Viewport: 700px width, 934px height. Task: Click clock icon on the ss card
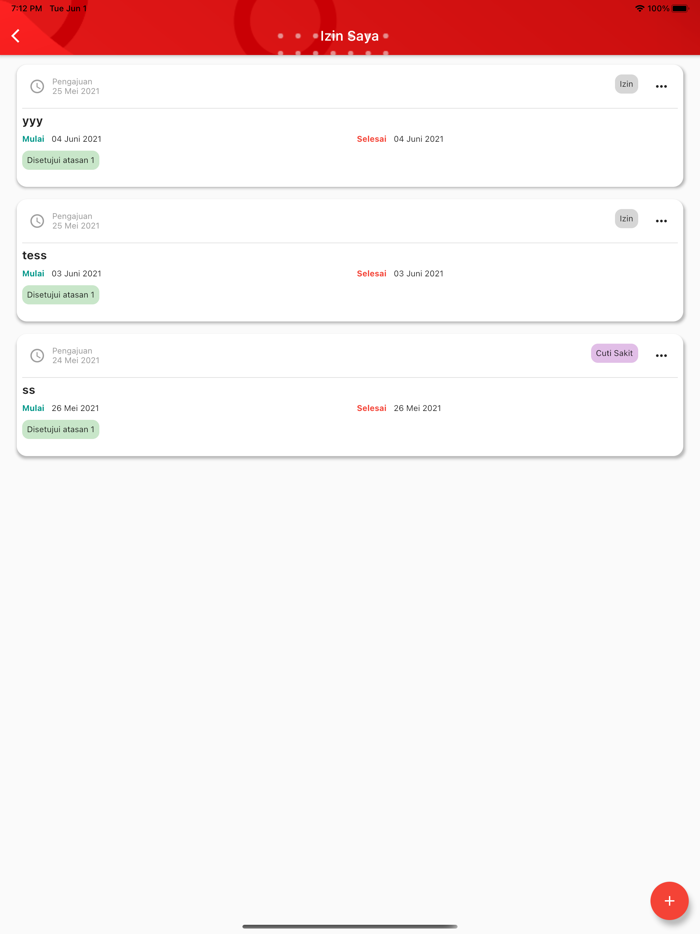point(37,356)
